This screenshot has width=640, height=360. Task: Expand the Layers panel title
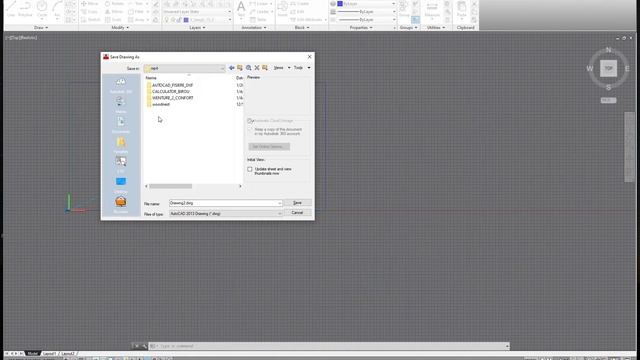pyautogui.click(x=198, y=27)
